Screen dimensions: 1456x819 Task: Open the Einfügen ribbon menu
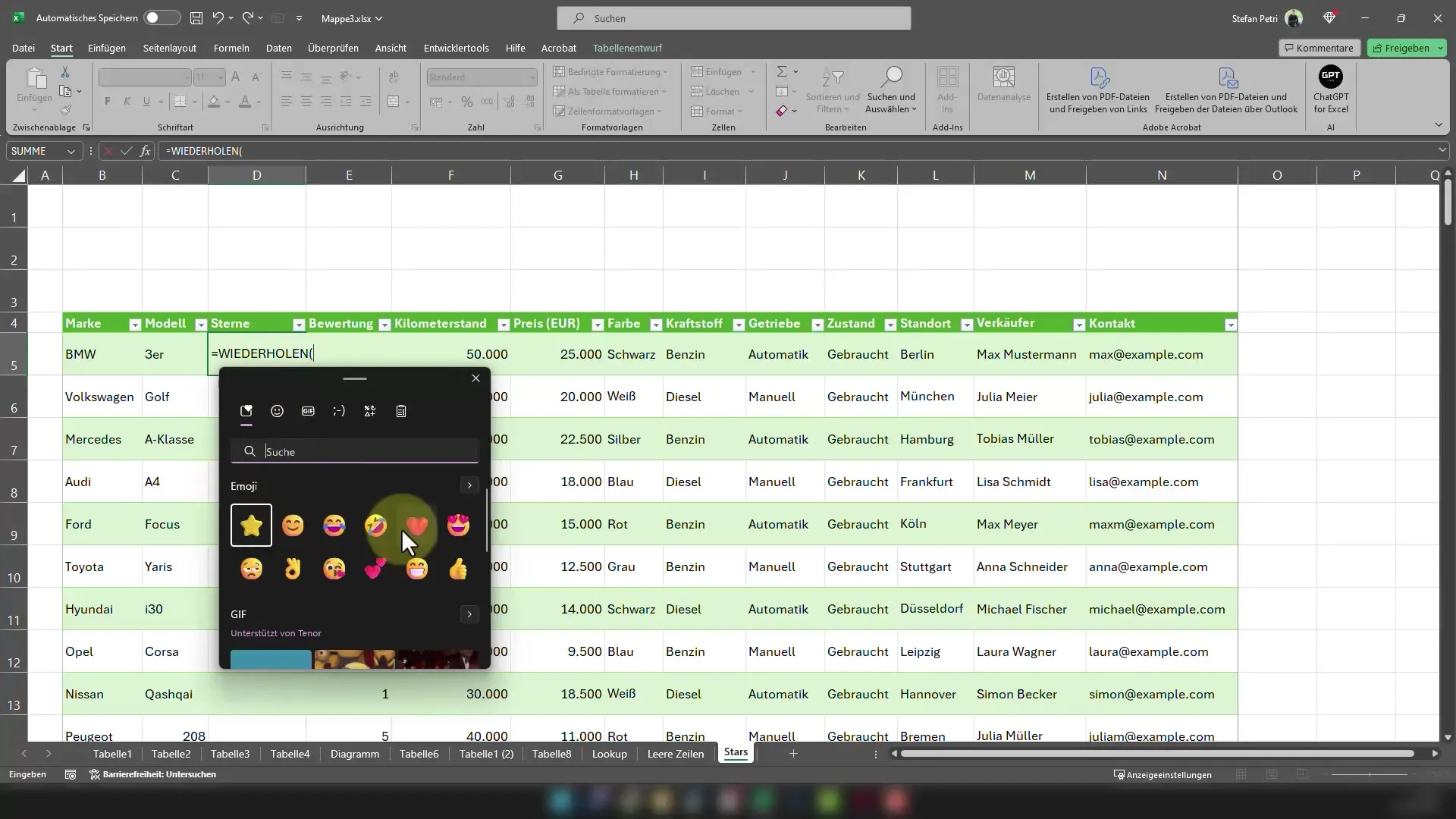click(107, 47)
